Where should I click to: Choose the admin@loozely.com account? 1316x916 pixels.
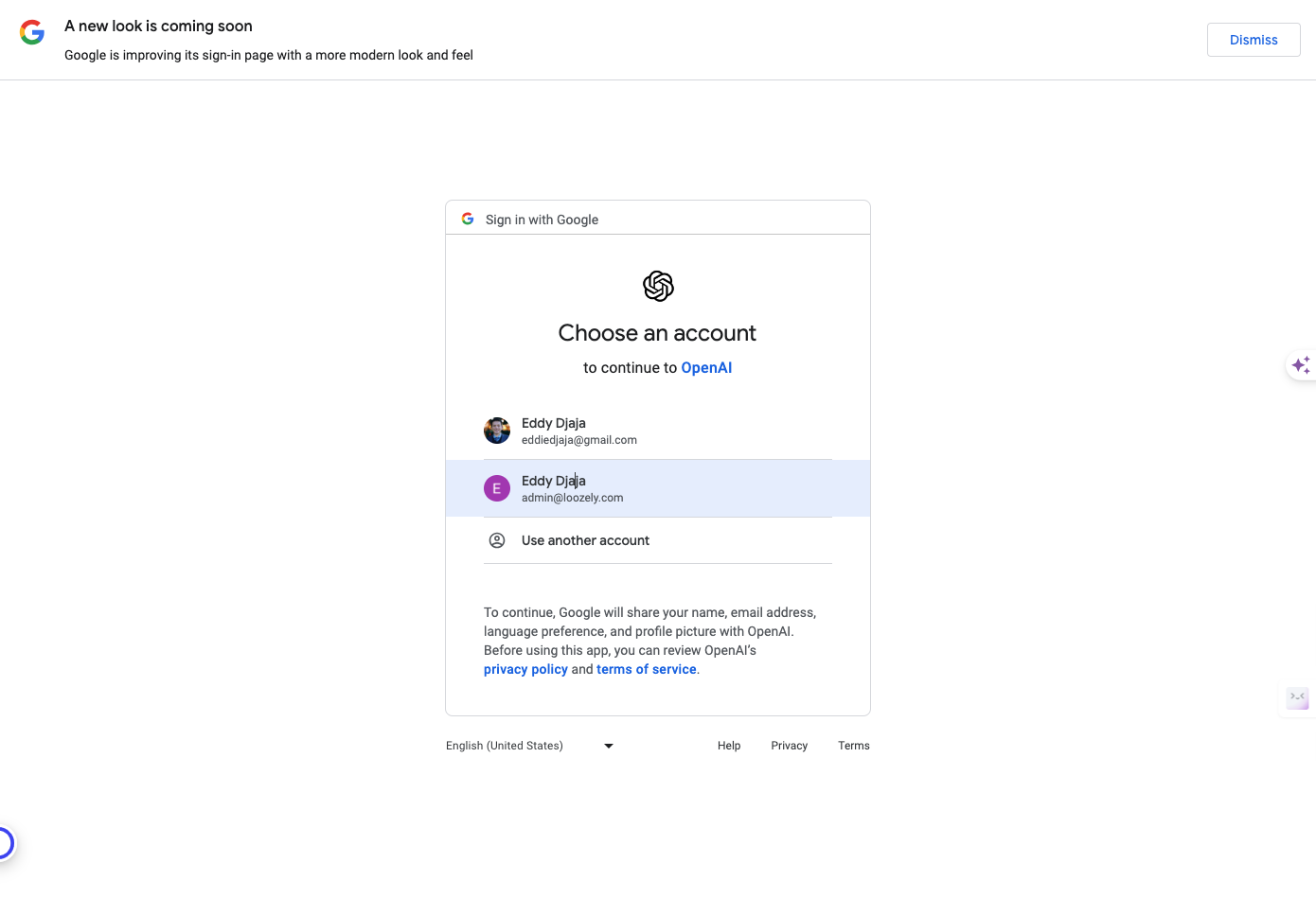coord(658,488)
